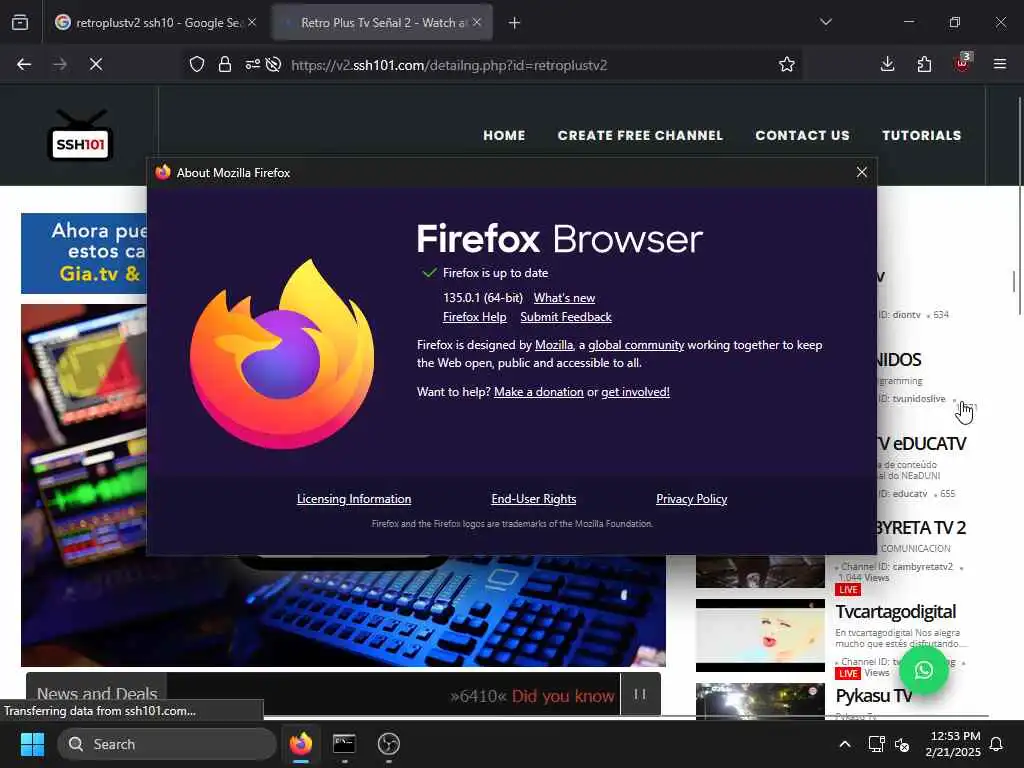Viewport: 1024px width, 768px height.
Task: Open the muted volume tray icon
Action: (x=902, y=744)
